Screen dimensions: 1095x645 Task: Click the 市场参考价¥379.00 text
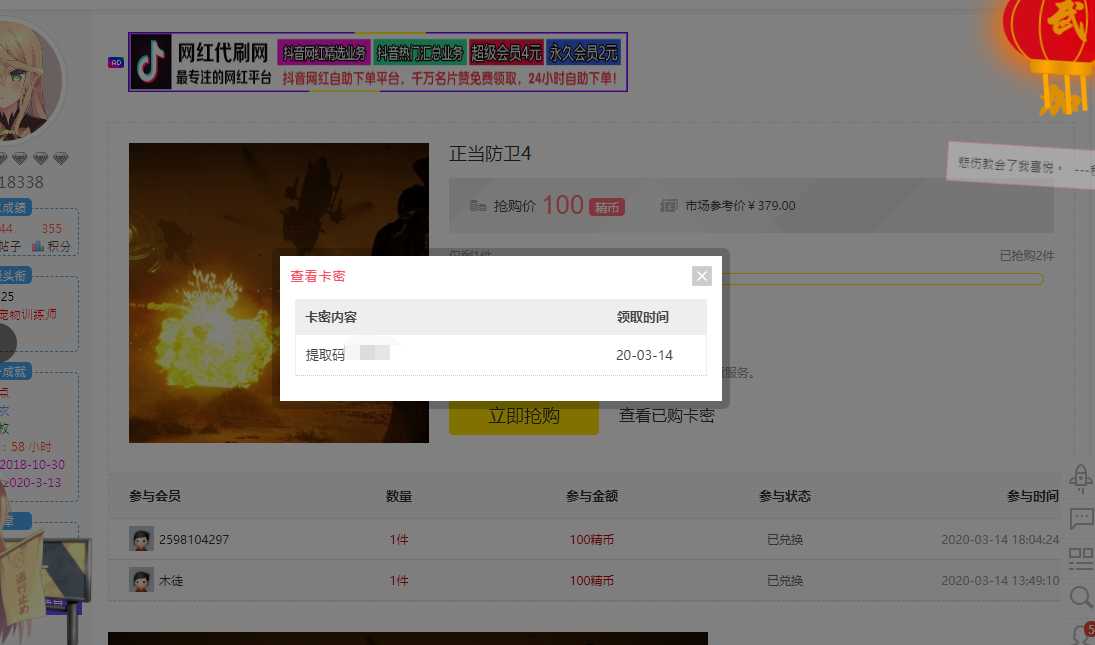740,205
